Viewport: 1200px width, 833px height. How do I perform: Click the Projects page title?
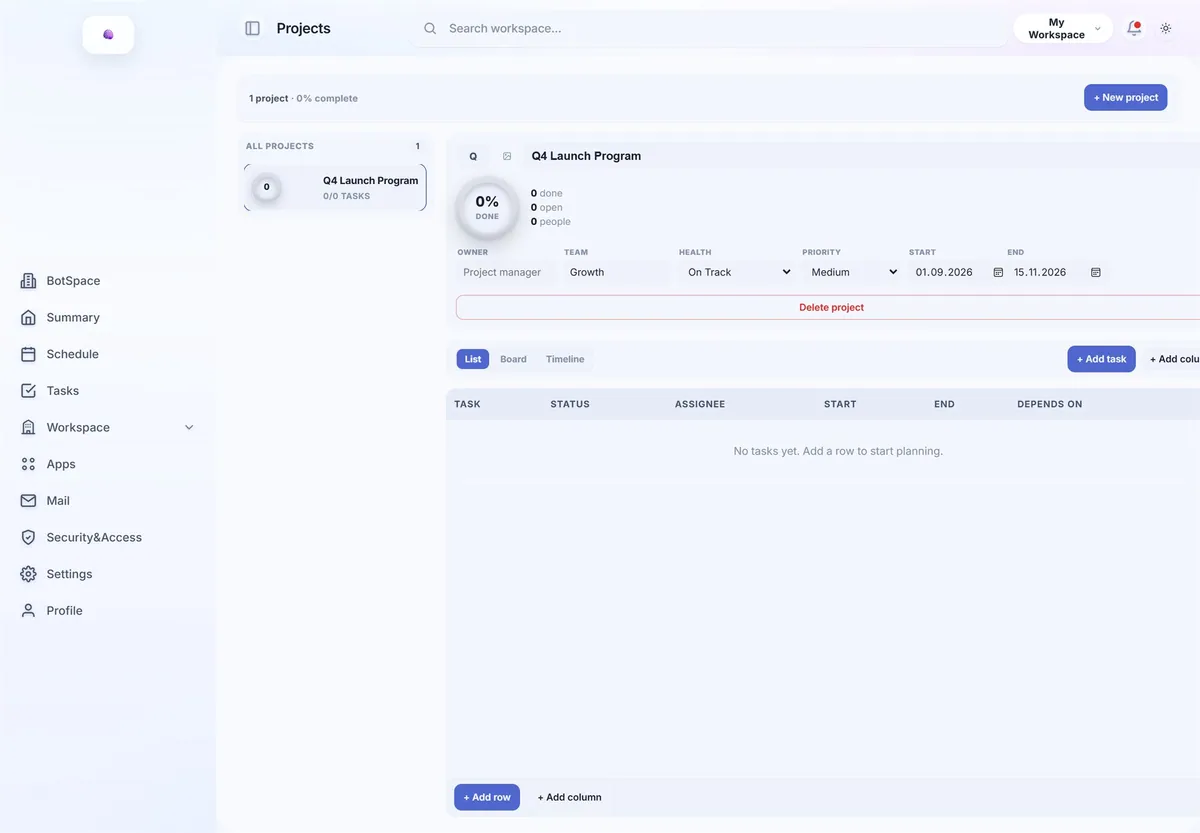click(x=303, y=29)
